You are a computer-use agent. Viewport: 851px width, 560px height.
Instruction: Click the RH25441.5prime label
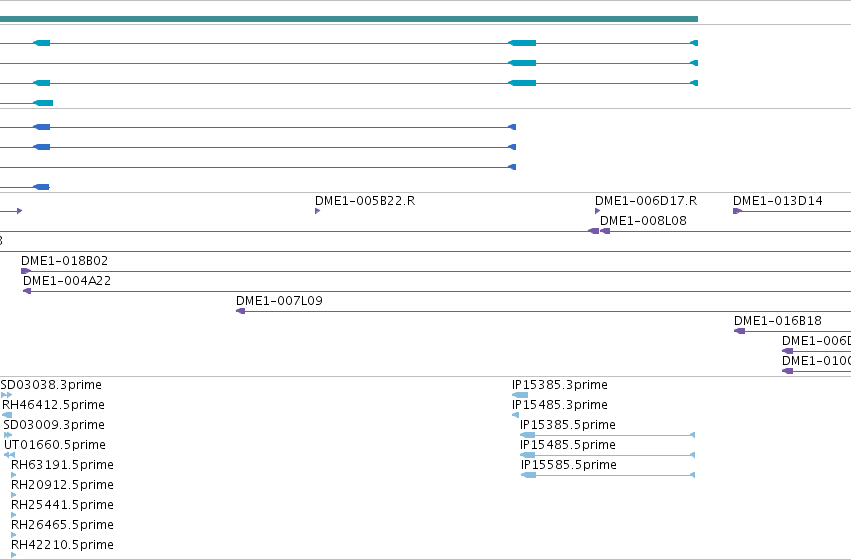[x=62, y=505]
